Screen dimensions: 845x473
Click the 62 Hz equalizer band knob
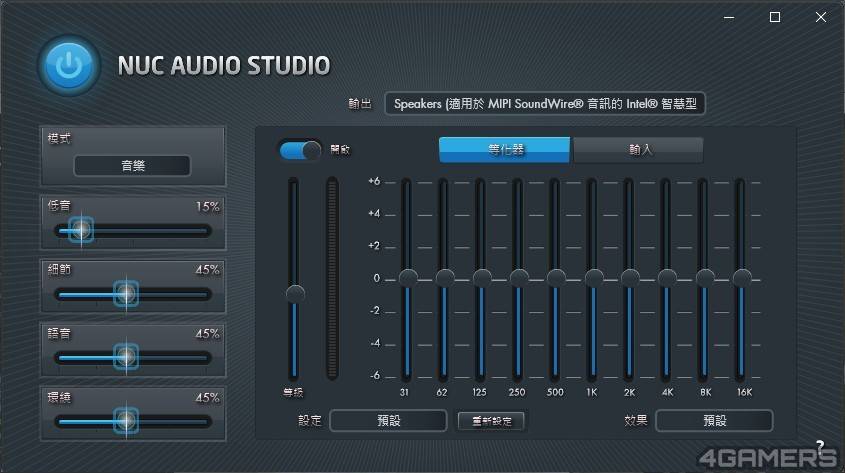click(445, 278)
